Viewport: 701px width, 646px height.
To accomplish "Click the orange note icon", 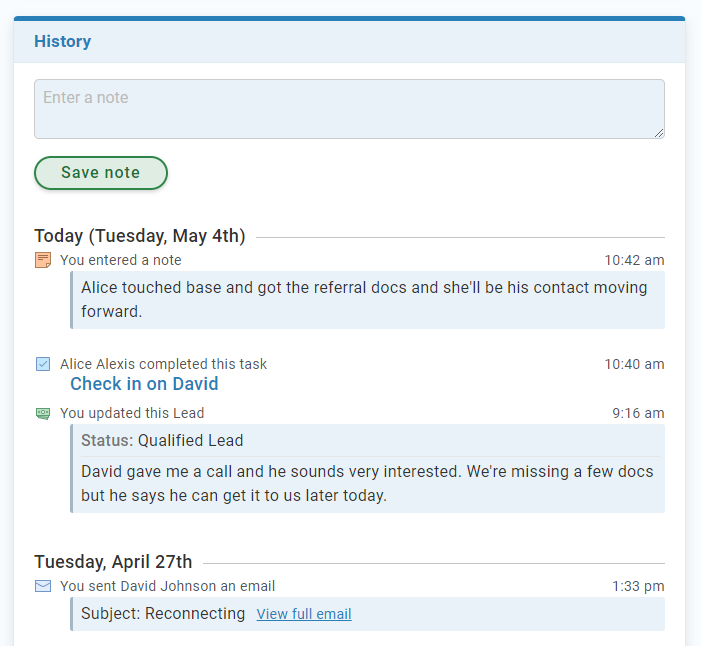I will pos(43,260).
